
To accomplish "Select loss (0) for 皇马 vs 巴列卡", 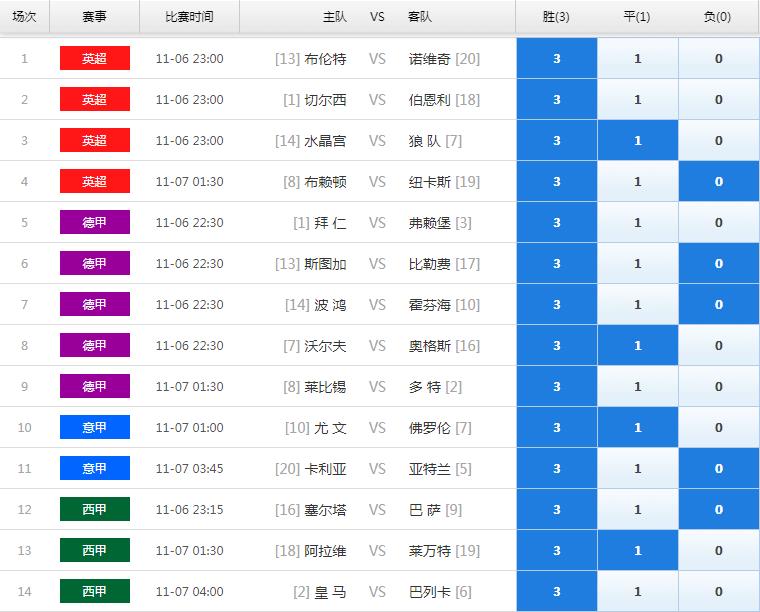I will tap(719, 591).
